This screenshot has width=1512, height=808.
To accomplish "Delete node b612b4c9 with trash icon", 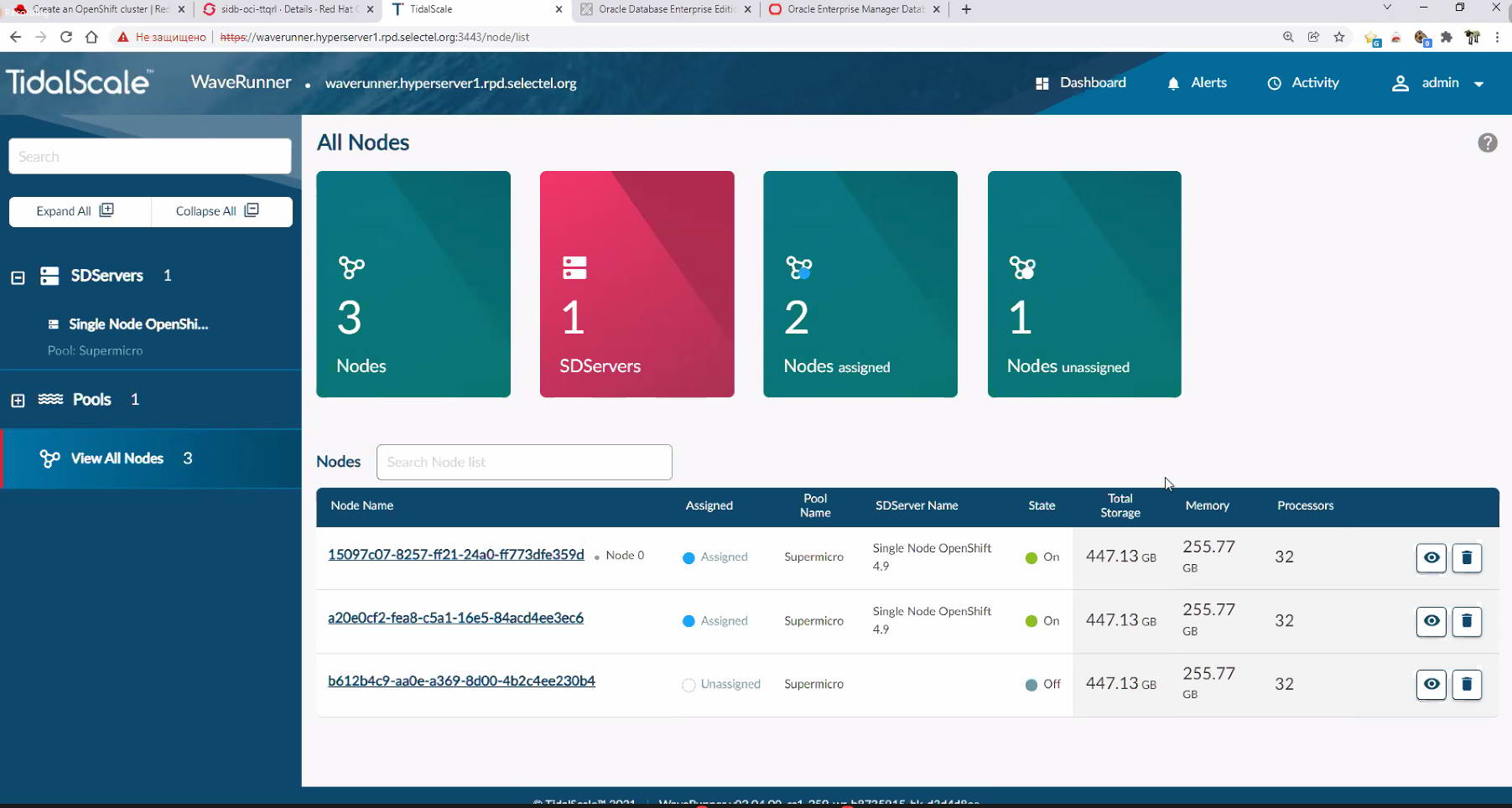I will click(x=1467, y=684).
